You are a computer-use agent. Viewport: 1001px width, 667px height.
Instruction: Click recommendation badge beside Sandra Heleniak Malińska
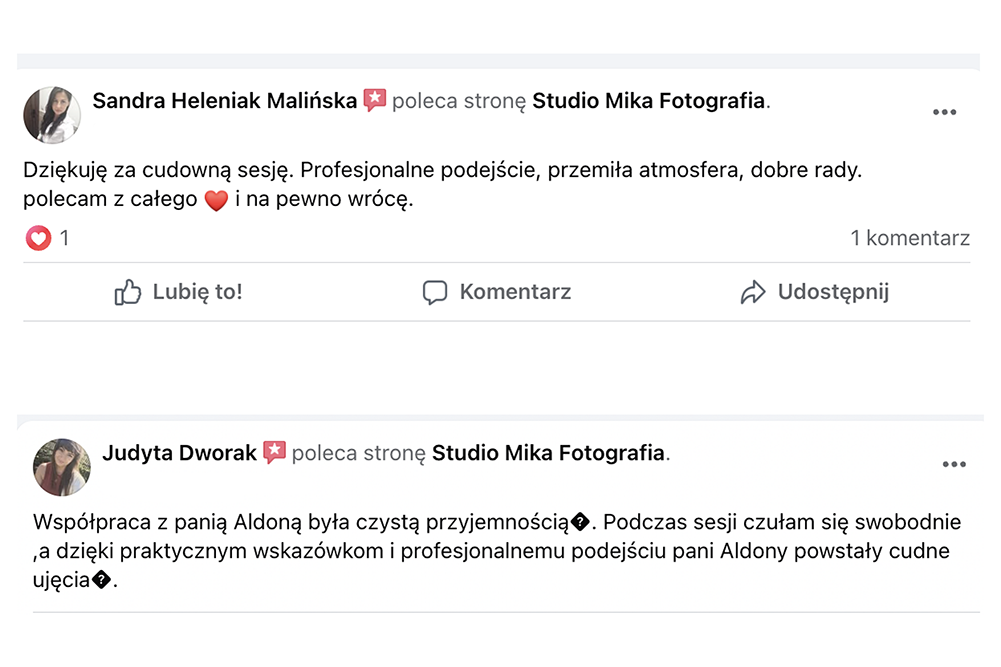coord(375,100)
